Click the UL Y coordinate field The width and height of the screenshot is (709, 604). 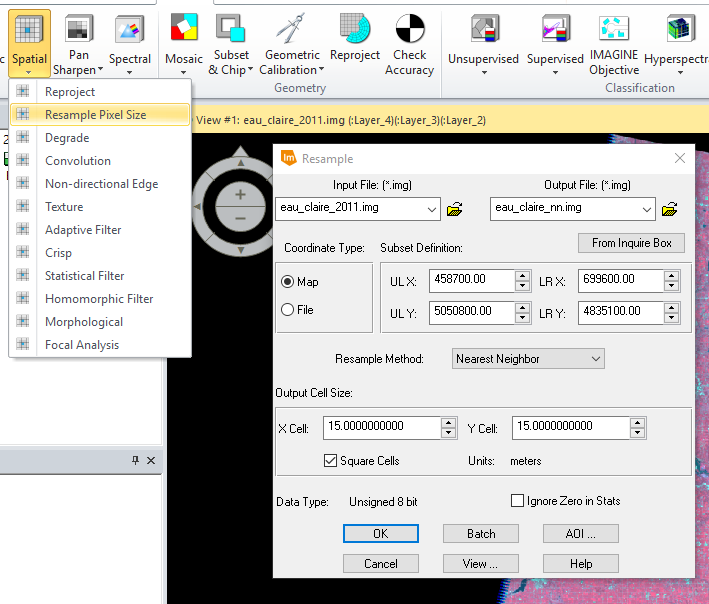(472, 312)
